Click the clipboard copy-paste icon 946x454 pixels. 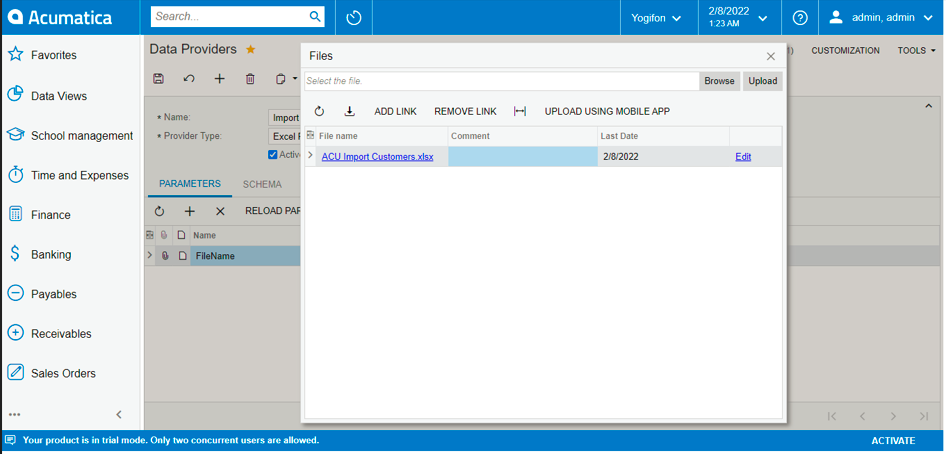[x=281, y=78]
